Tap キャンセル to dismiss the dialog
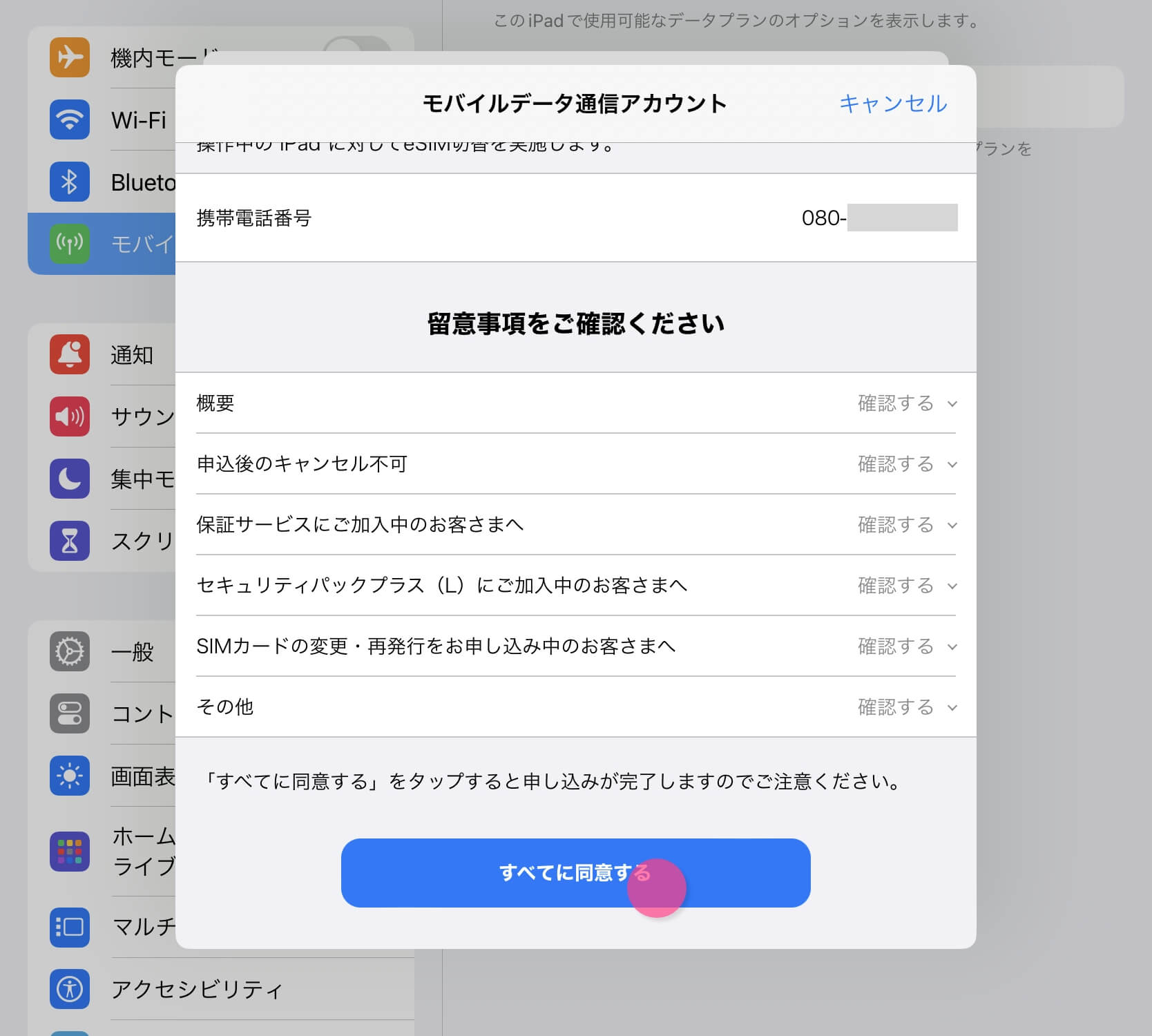This screenshot has width=1152, height=1036. pyautogui.click(x=892, y=104)
